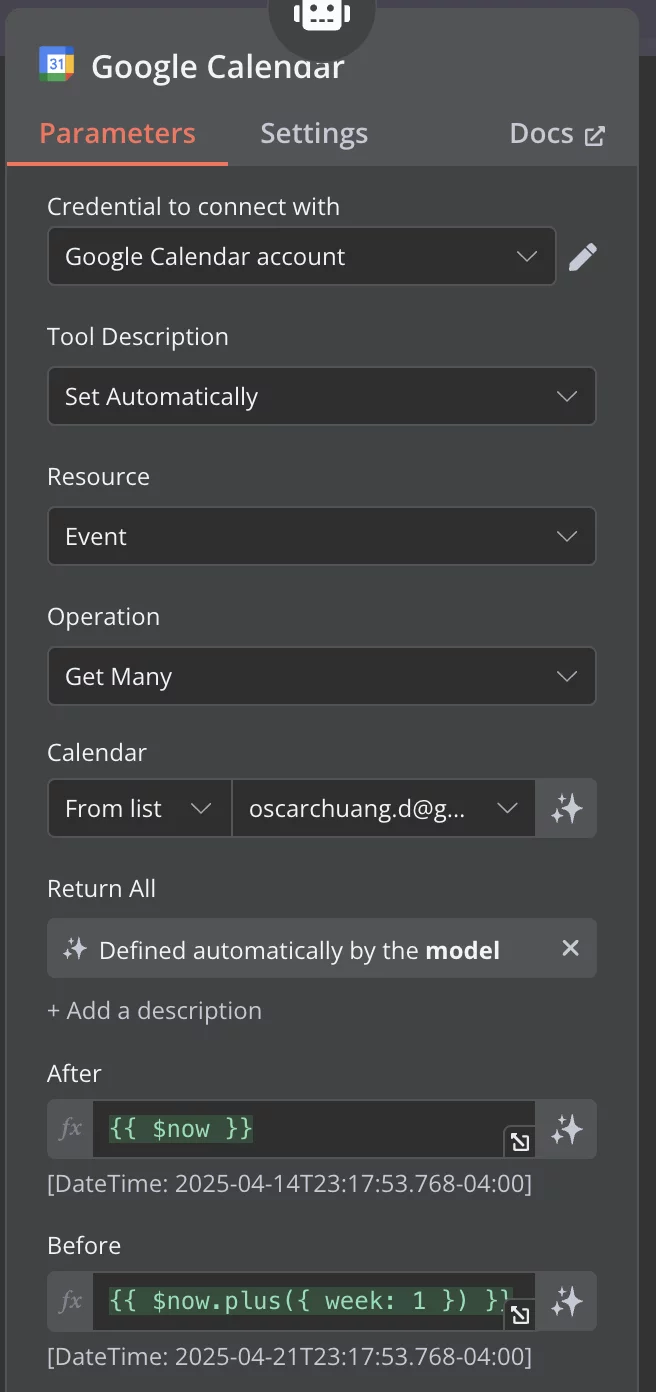Click the Calendar field label
Image resolution: width=656 pixels, height=1392 pixels.
coord(97,752)
